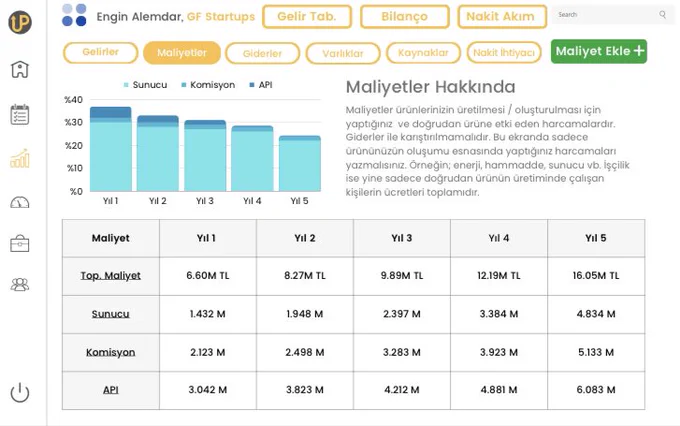Screen dimensions: 680x426
Task: Select the 3.283 M cell
Action: 402,352
